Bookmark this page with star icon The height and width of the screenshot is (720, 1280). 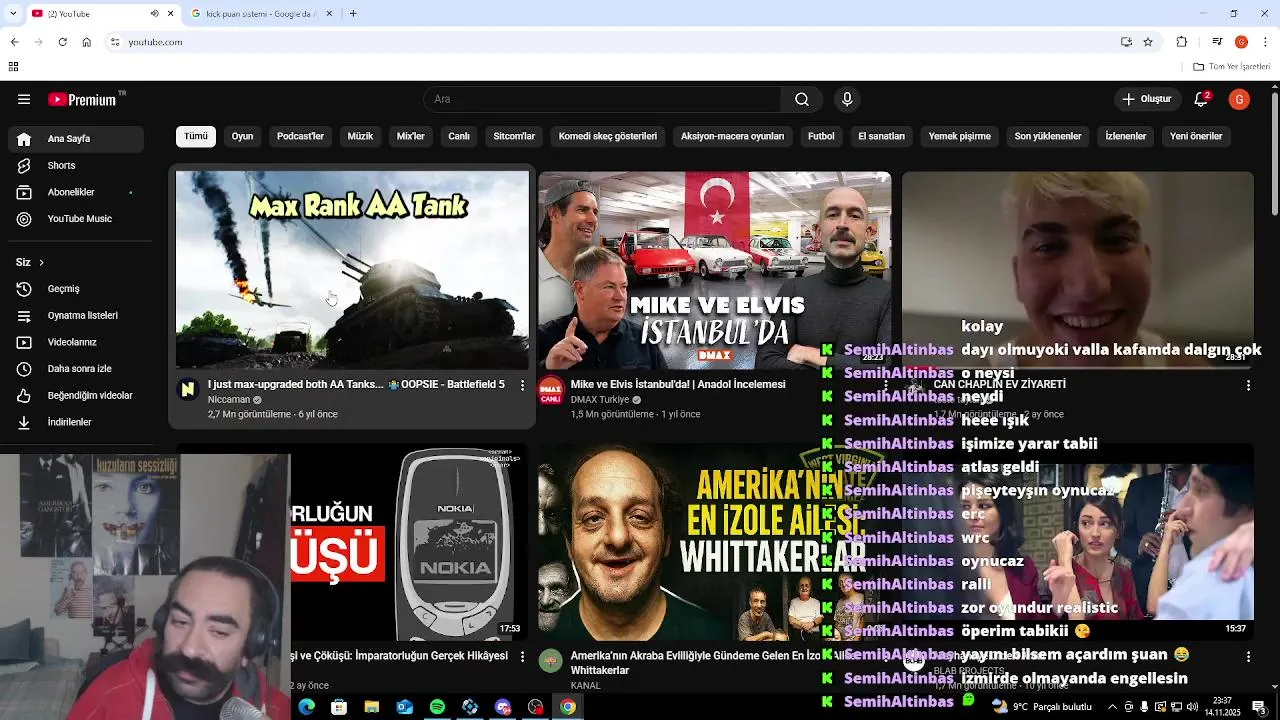point(1148,42)
